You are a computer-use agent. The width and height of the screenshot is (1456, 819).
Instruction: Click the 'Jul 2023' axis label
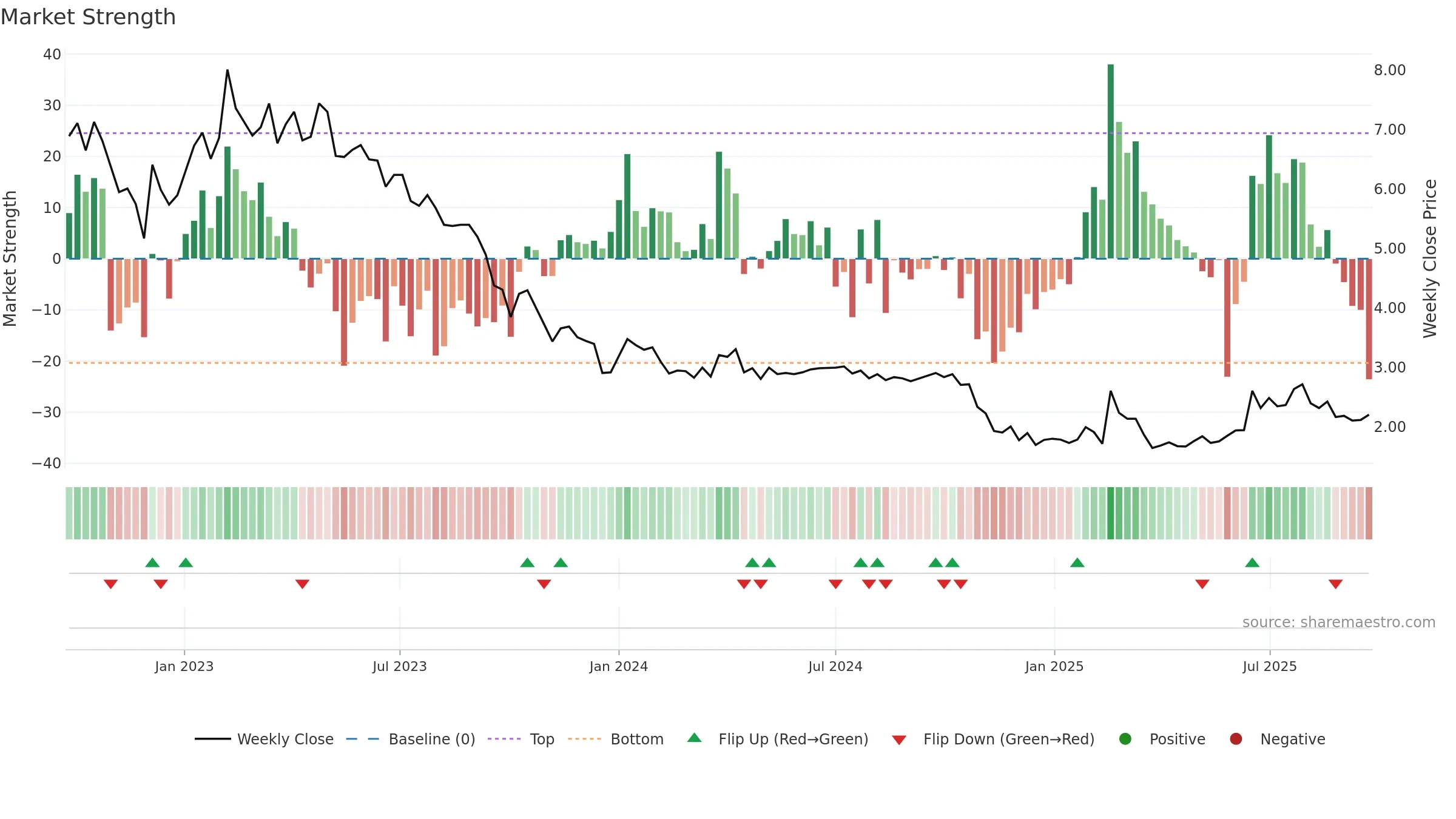pyautogui.click(x=400, y=666)
